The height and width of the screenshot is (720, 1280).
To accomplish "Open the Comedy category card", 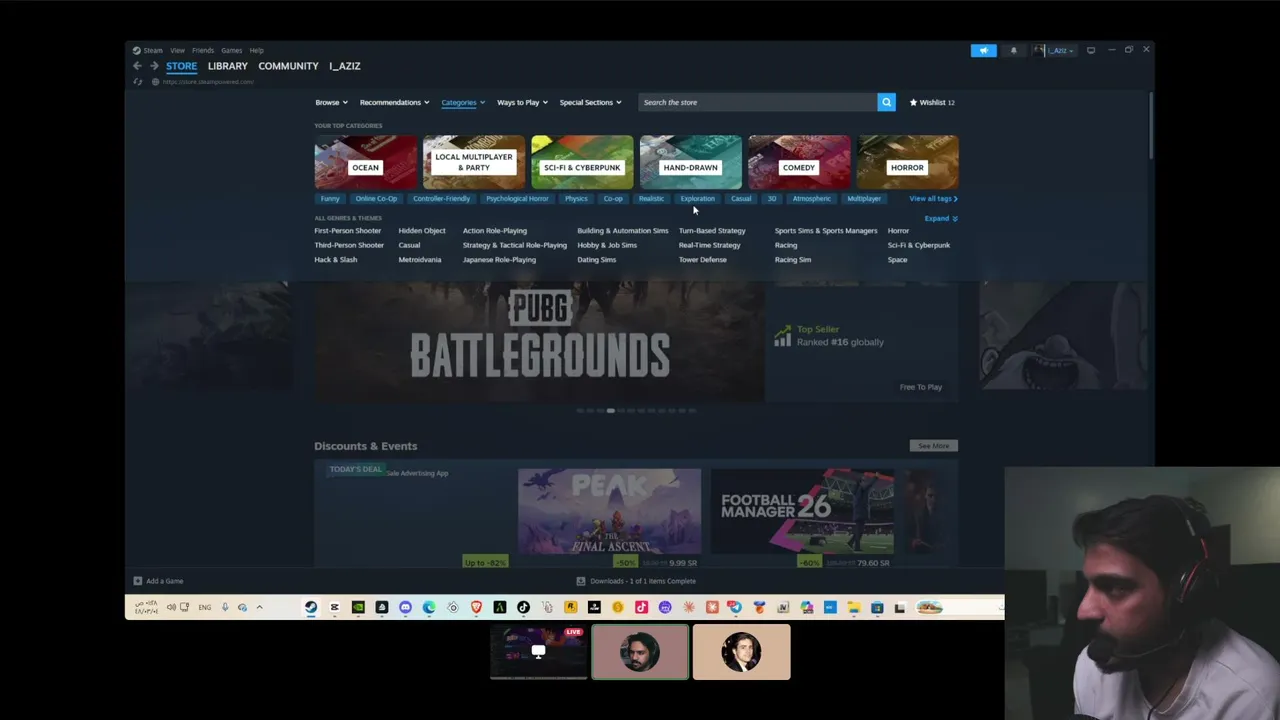I will pyautogui.click(x=799, y=162).
